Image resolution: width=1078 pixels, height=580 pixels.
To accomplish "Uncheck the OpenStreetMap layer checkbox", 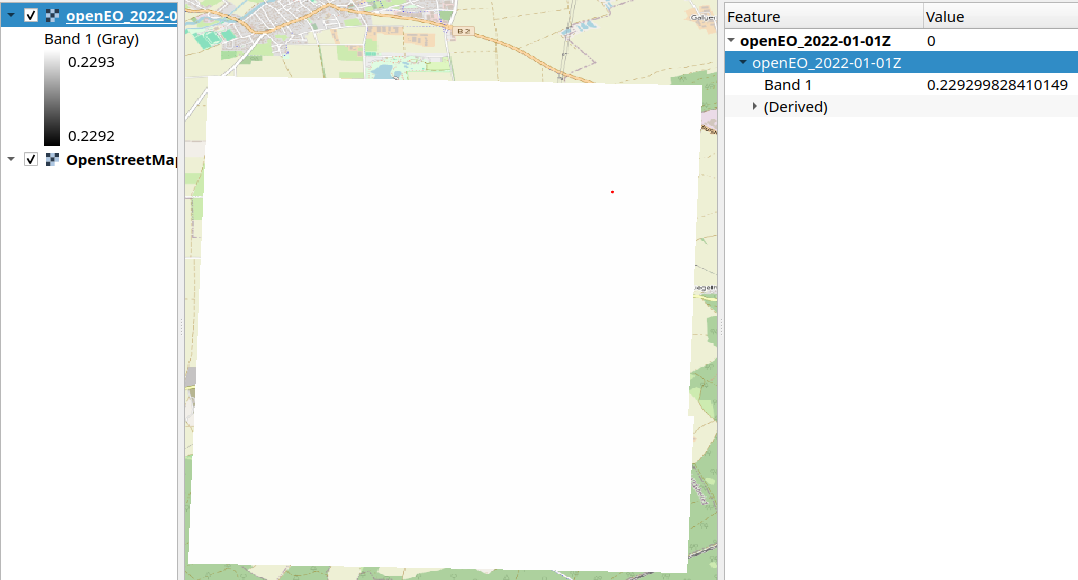I will tap(31, 160).
